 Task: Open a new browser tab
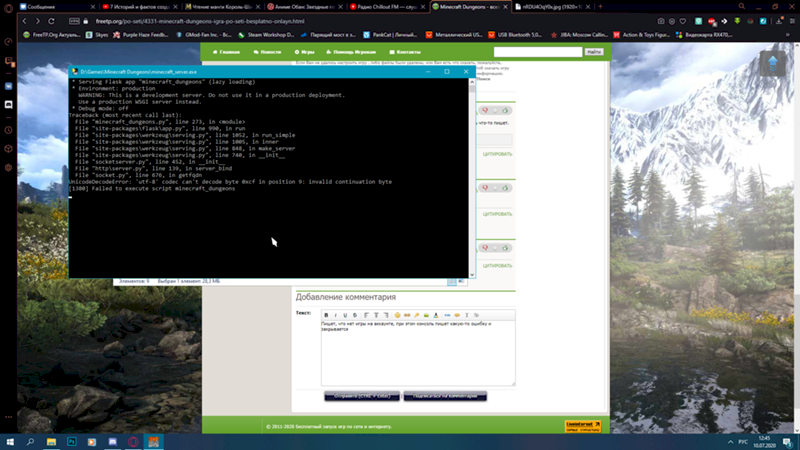601,7
